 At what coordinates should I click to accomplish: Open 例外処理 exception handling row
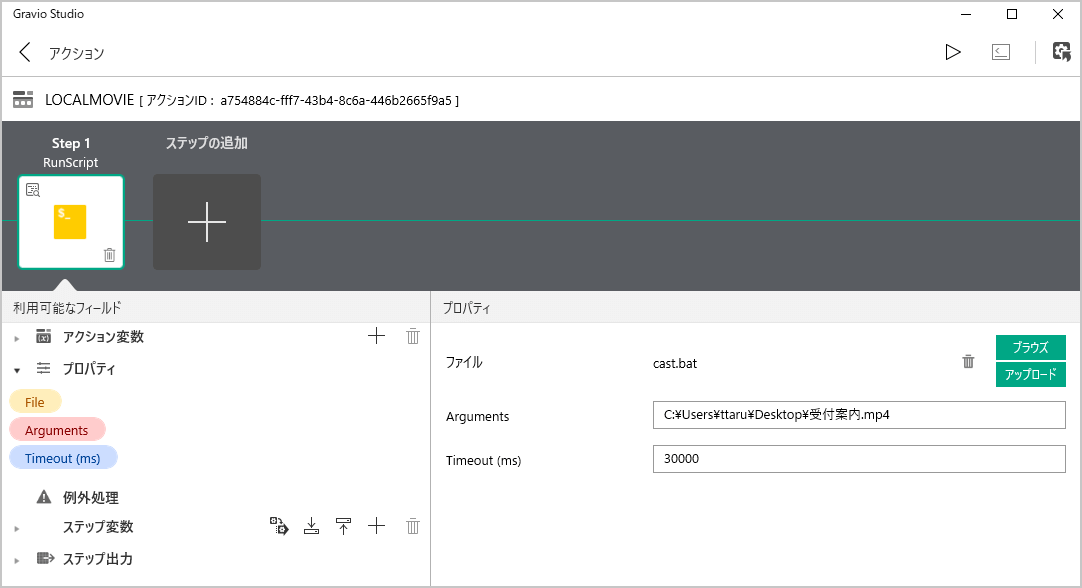click(90, 498)
